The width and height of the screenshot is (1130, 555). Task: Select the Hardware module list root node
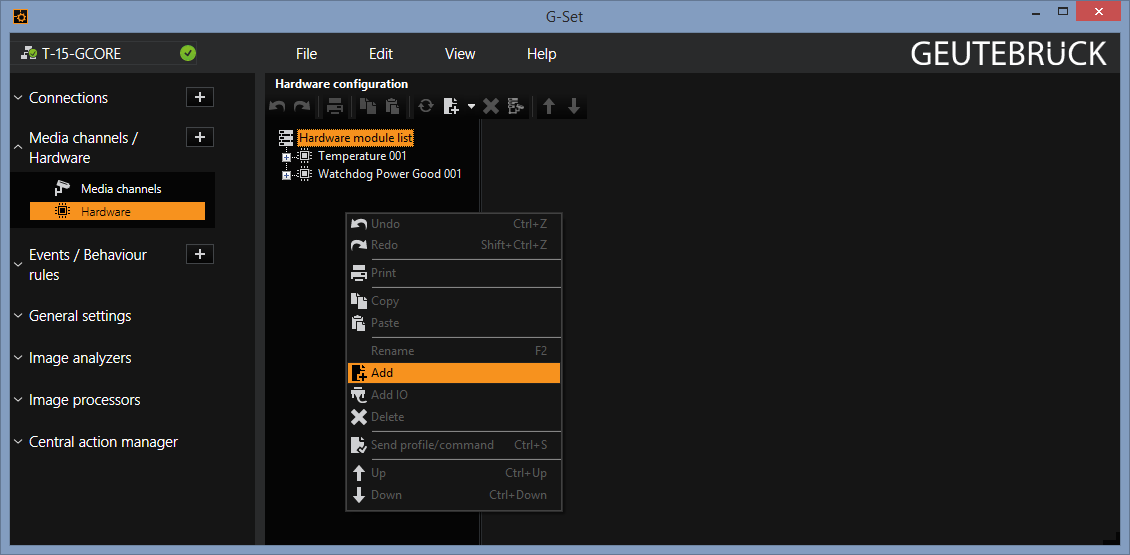click(356, 138)
